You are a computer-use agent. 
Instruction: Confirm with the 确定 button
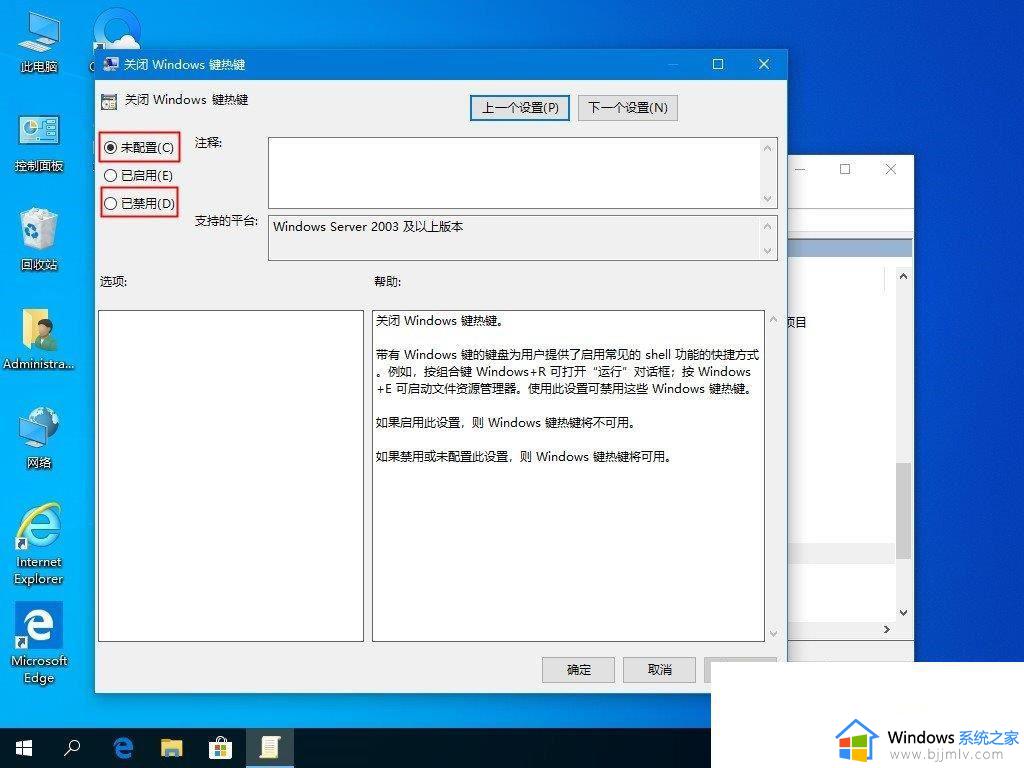[x=579, y=669]
